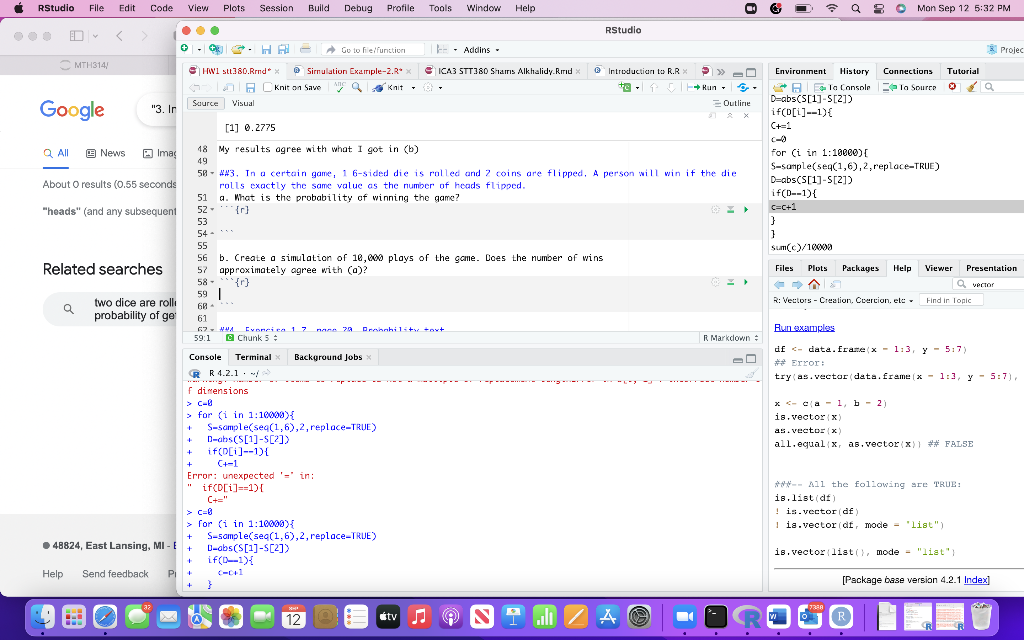Switch to ICA3 STT380 Shams Alkhalidy.Rmd tab
The height and width of the screenshot is (640, 1024).
click(505, 71)
